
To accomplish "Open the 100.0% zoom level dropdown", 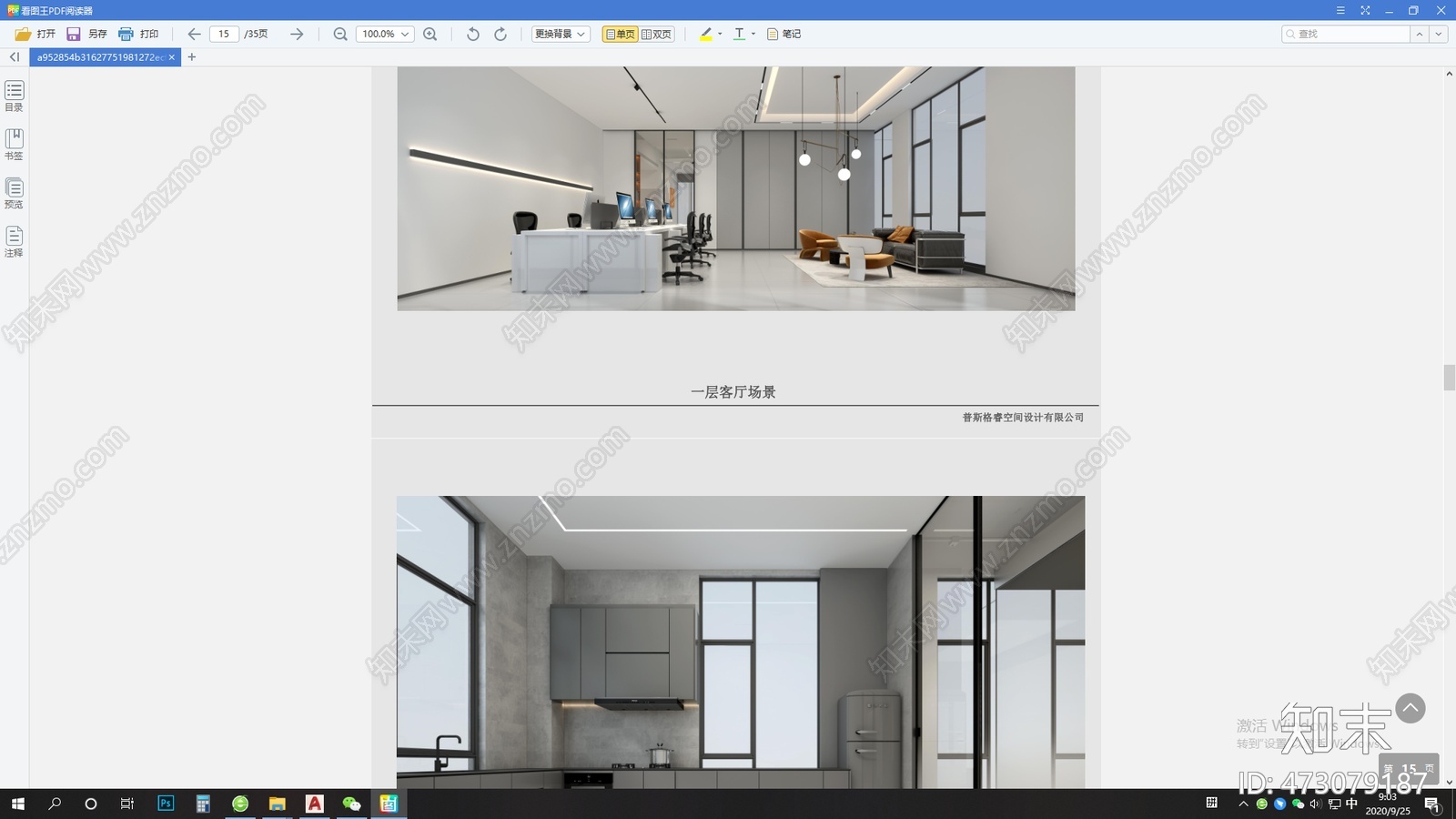I will click(x=385, y=34).
